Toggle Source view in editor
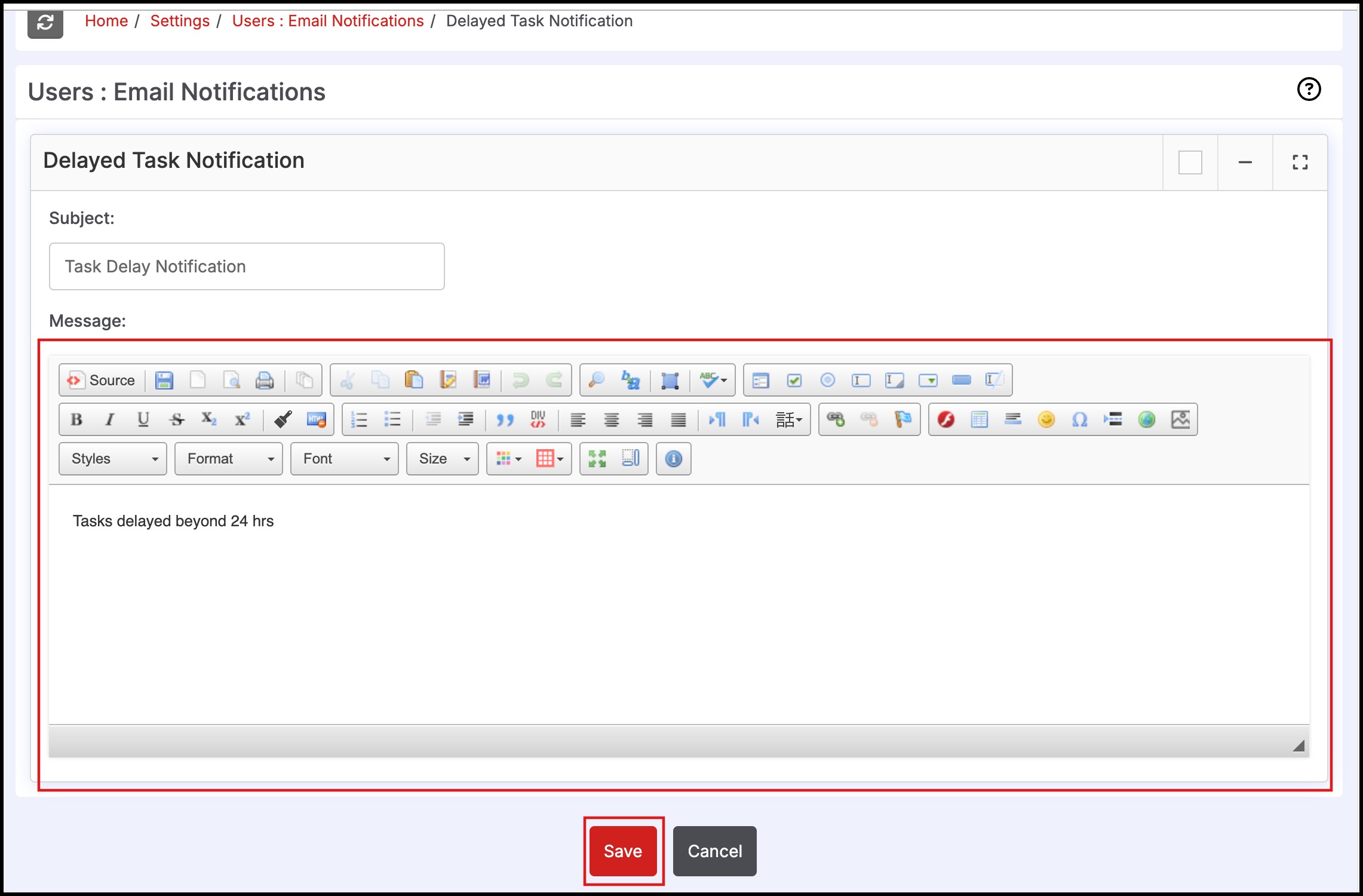This screenshot has width=1363, height=896. click(x=102, y=381)
